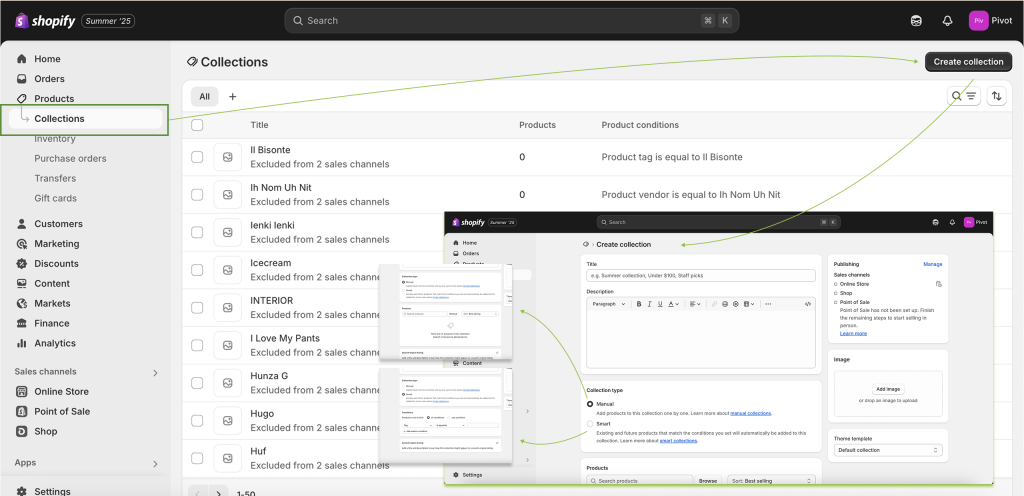Open Customers in the main sidebar

pos(58,223)
